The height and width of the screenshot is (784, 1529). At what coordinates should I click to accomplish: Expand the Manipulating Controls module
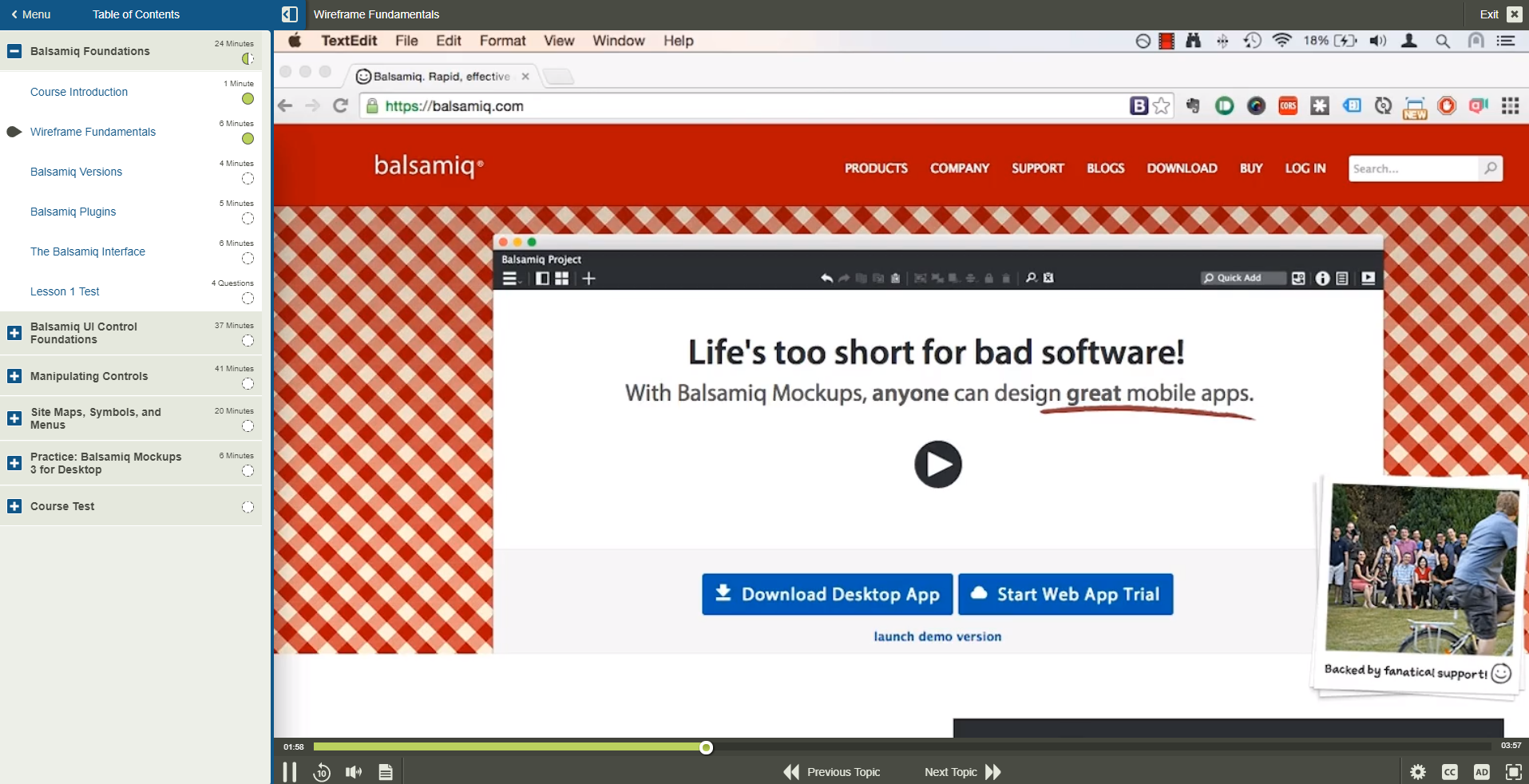coord(14,376)
